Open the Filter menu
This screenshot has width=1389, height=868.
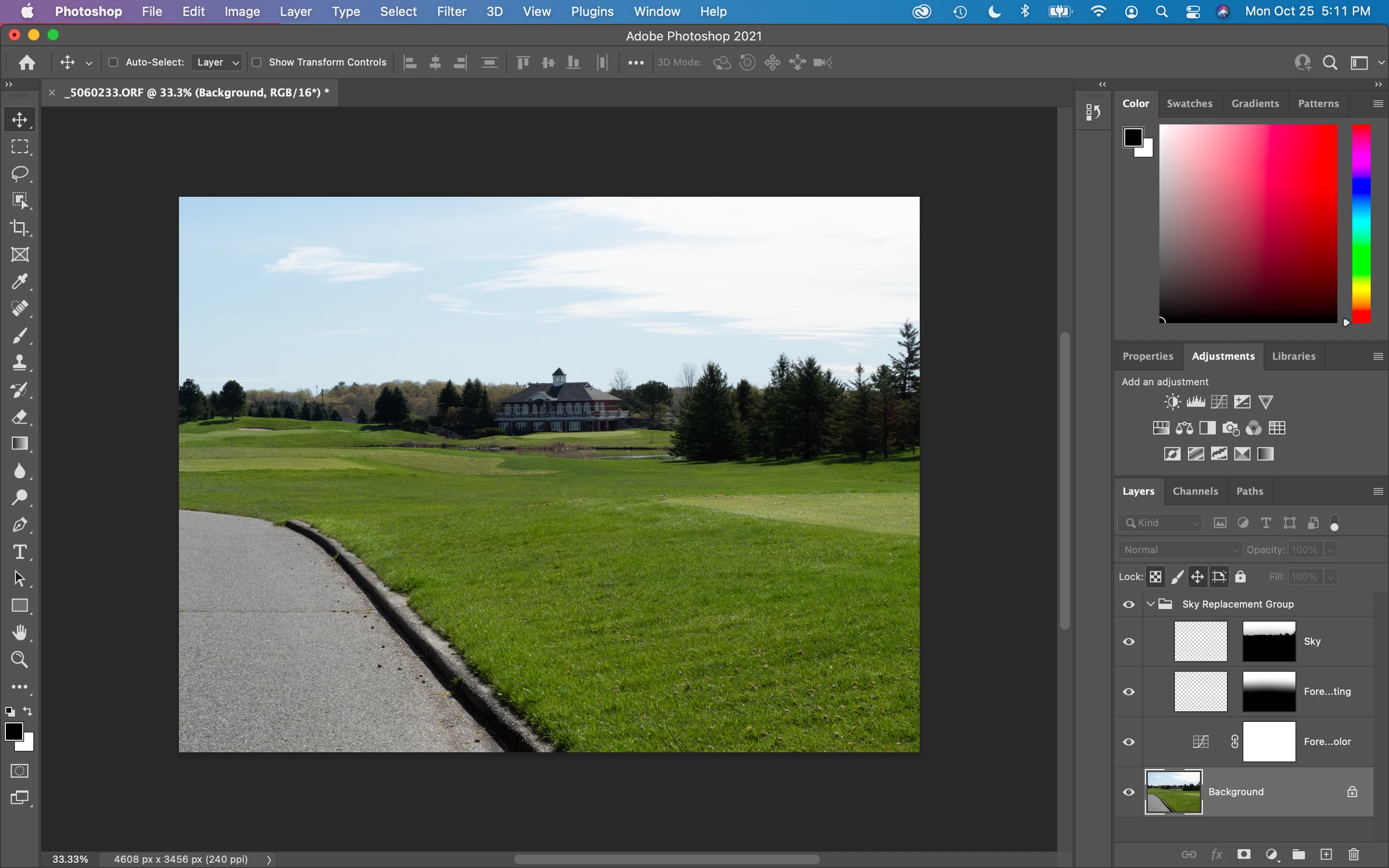coord(451,12)
